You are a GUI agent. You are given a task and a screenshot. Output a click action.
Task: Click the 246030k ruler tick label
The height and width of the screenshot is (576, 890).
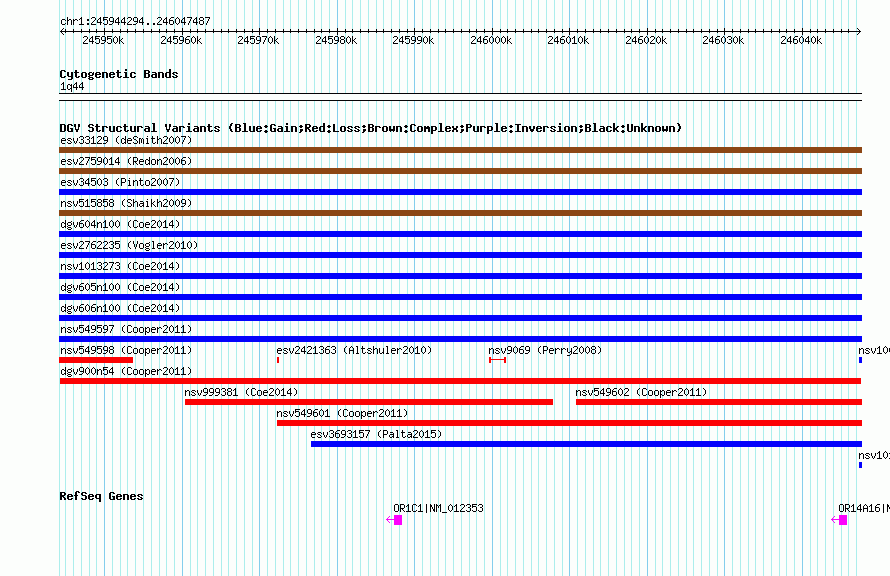click(x=723, y=40)
